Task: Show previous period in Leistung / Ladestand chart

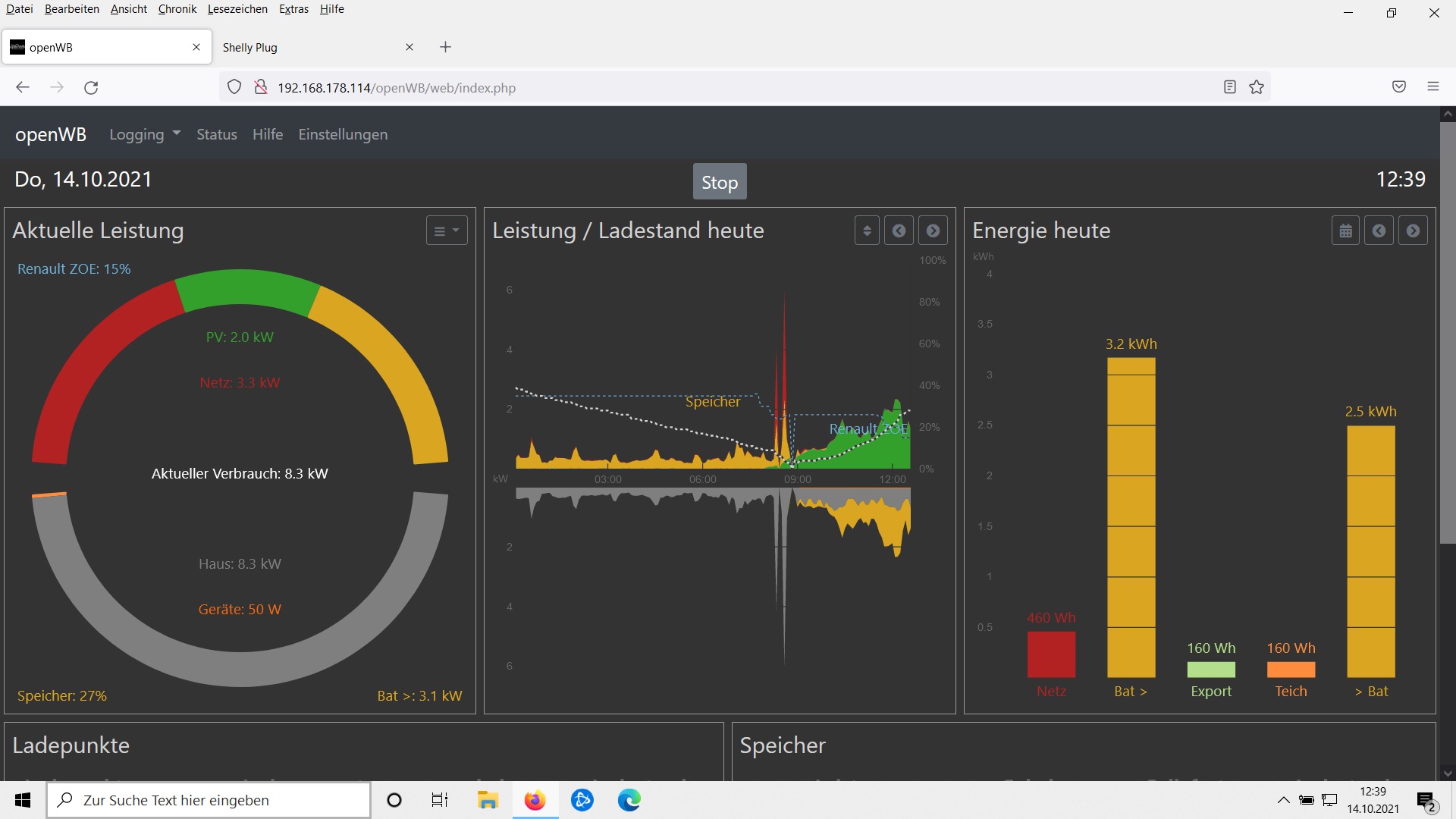Action: 899,231
